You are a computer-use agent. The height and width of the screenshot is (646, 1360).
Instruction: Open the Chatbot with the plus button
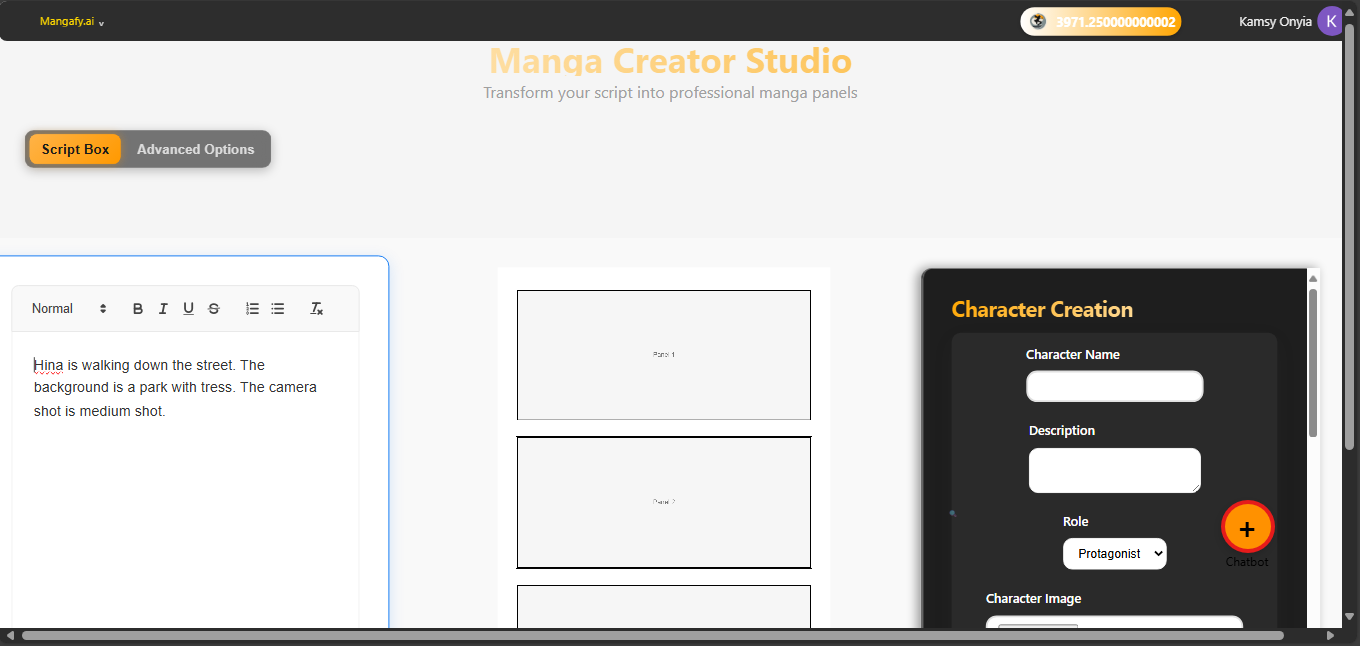click(x=1247, y=526)
